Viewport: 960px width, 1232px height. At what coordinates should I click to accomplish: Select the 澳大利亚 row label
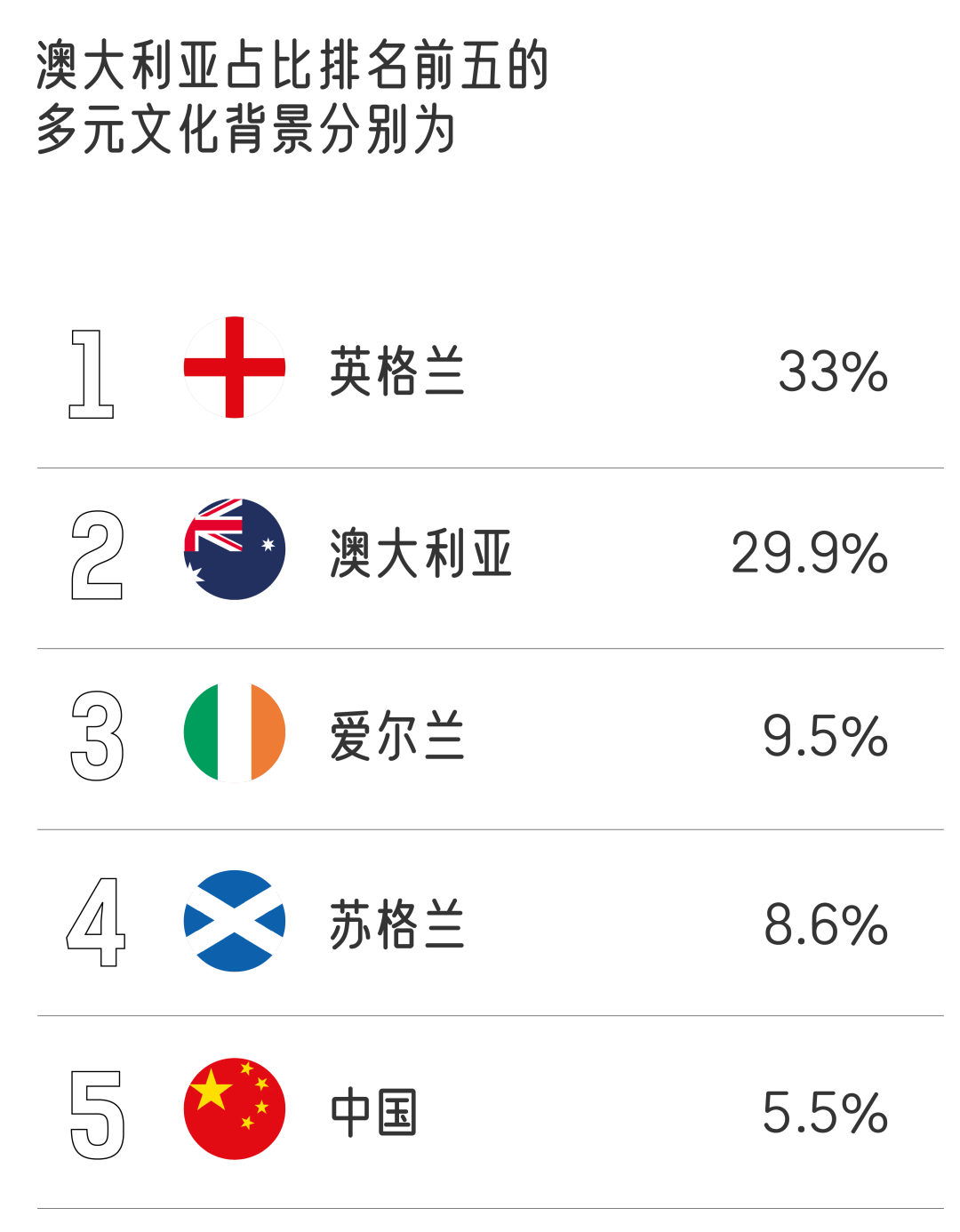click(x=421, y=553)
